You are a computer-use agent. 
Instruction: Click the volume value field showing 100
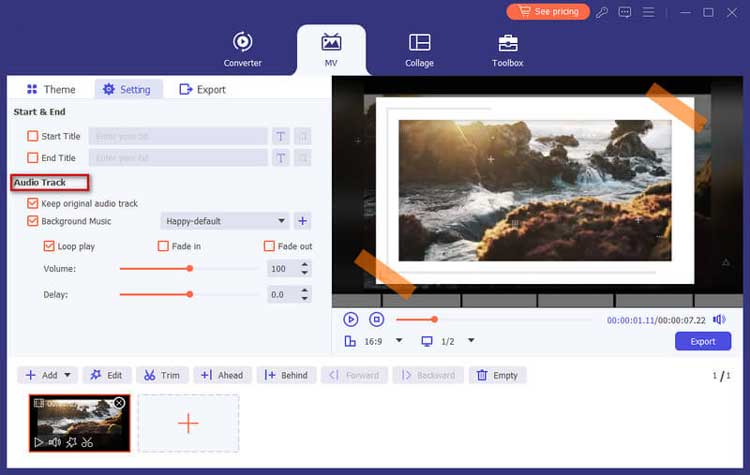coord(283,268)
